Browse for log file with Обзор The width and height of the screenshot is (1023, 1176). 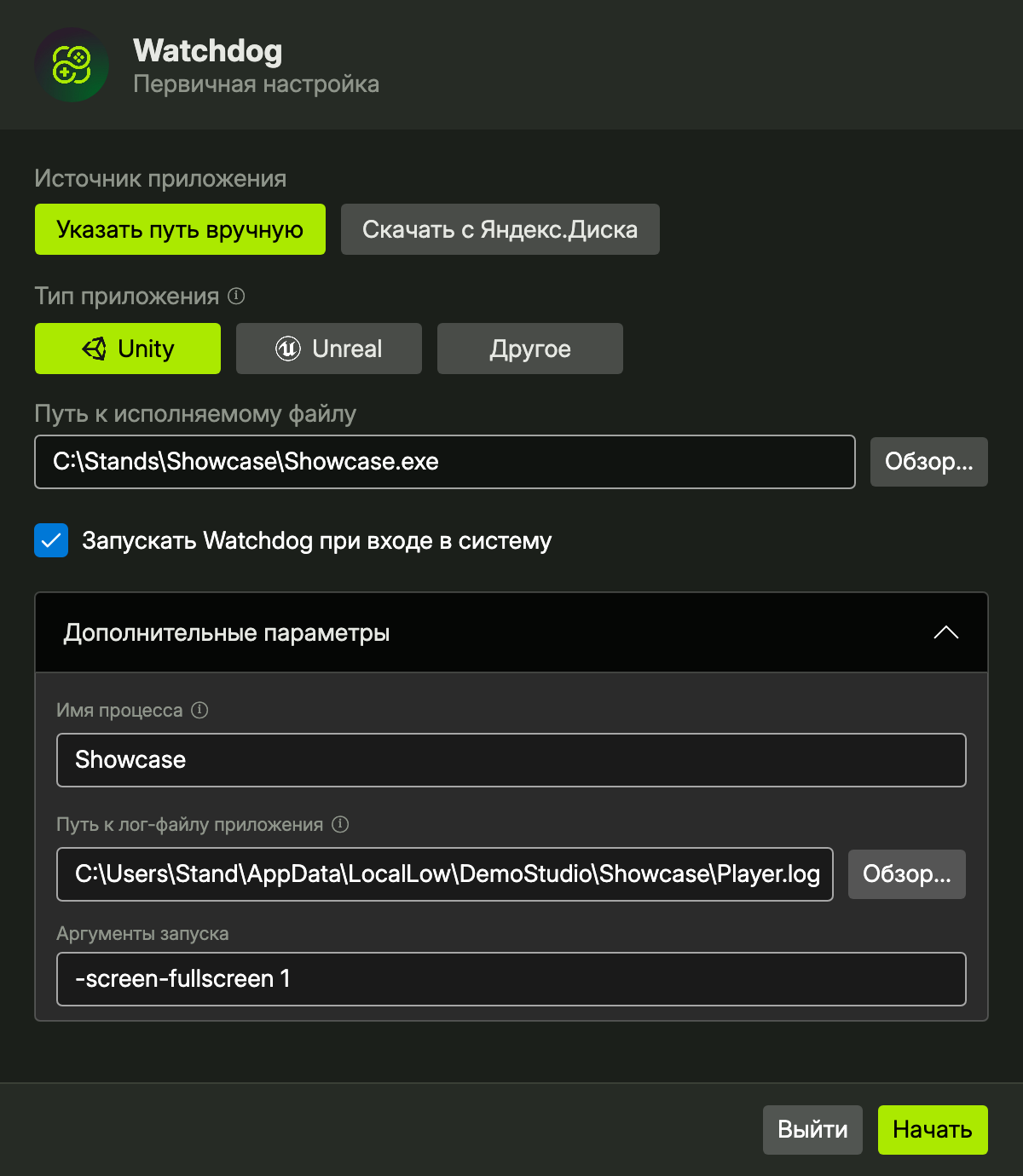click(x=907, y=874)
